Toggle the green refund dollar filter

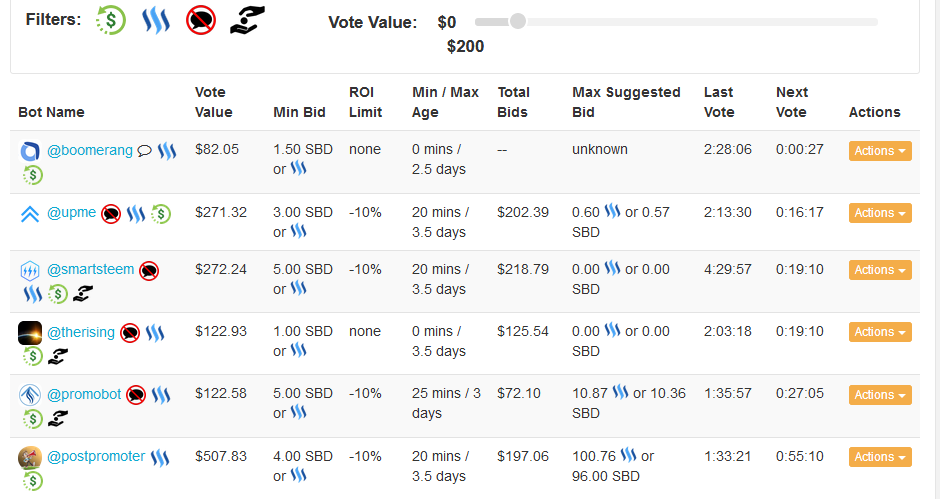point(111,20)
